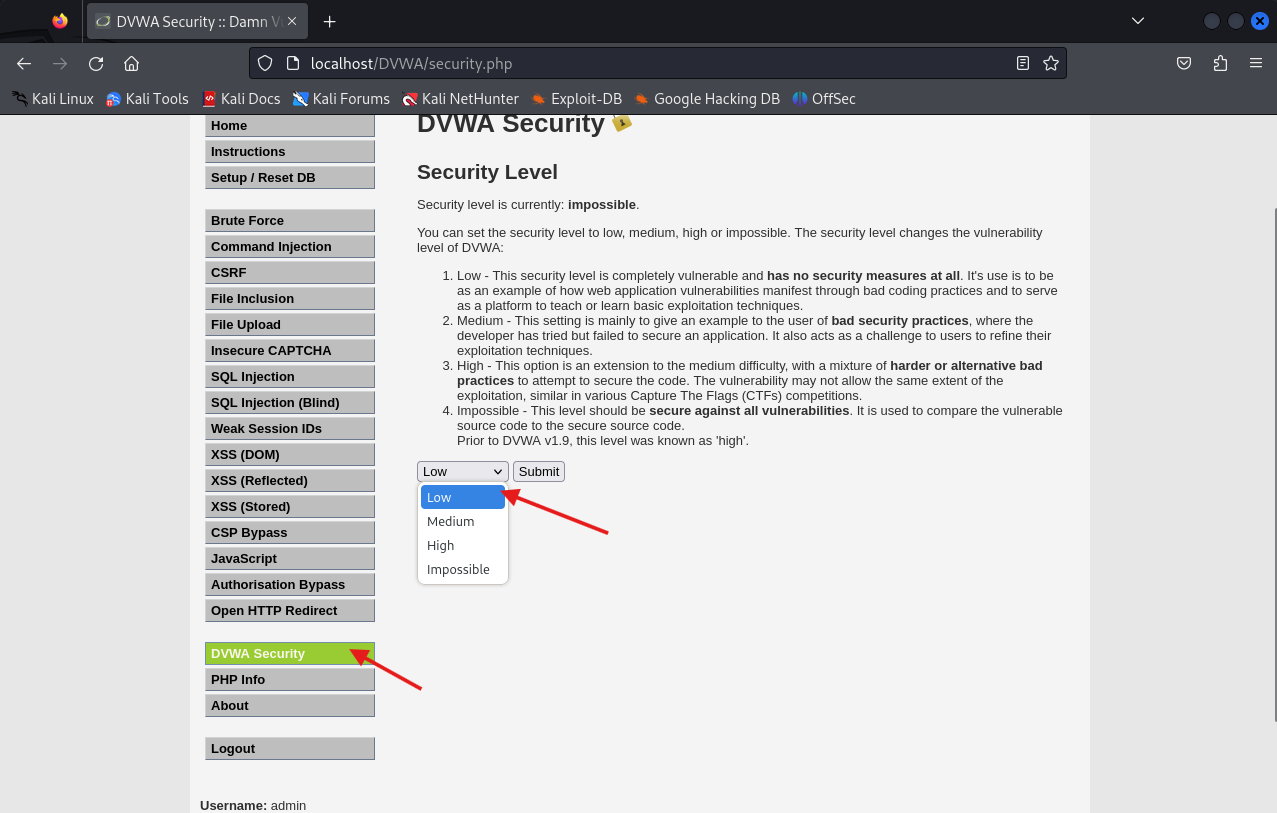The width and height of the screenshot is (1277, 813).
Task: Open the Pocket save icon
Action: tap(1184, 63)
